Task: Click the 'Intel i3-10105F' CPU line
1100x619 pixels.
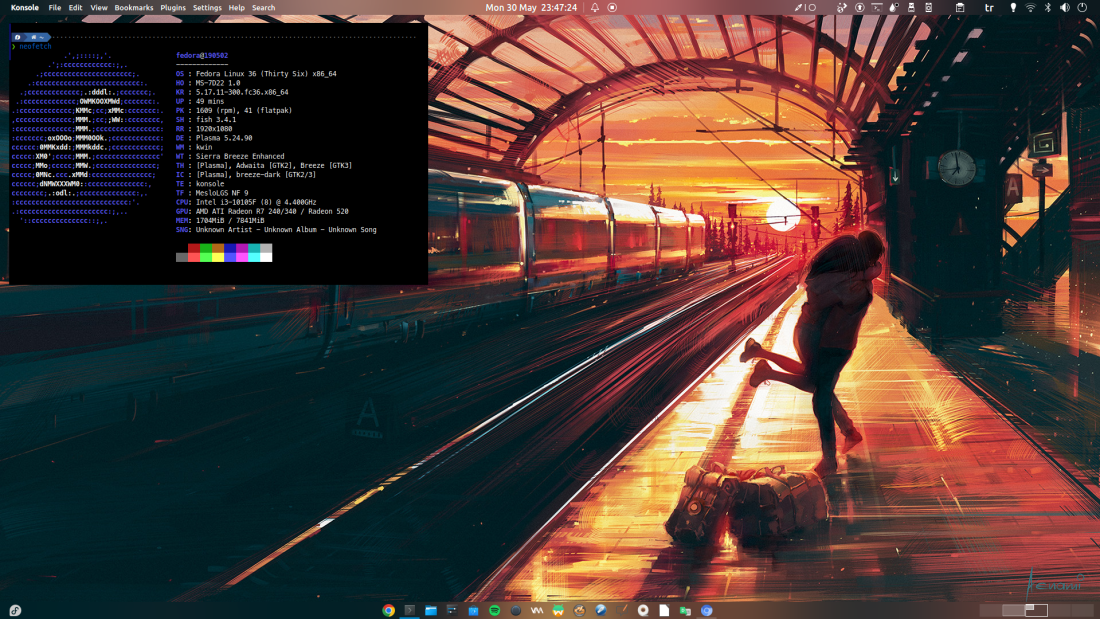Action: coord(256,202)
